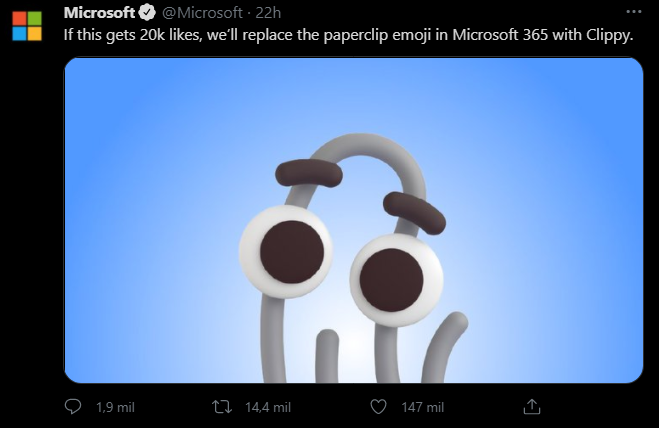The image size is (659, 428).
Task: Click the share upload icon
Action: (532, 406)
